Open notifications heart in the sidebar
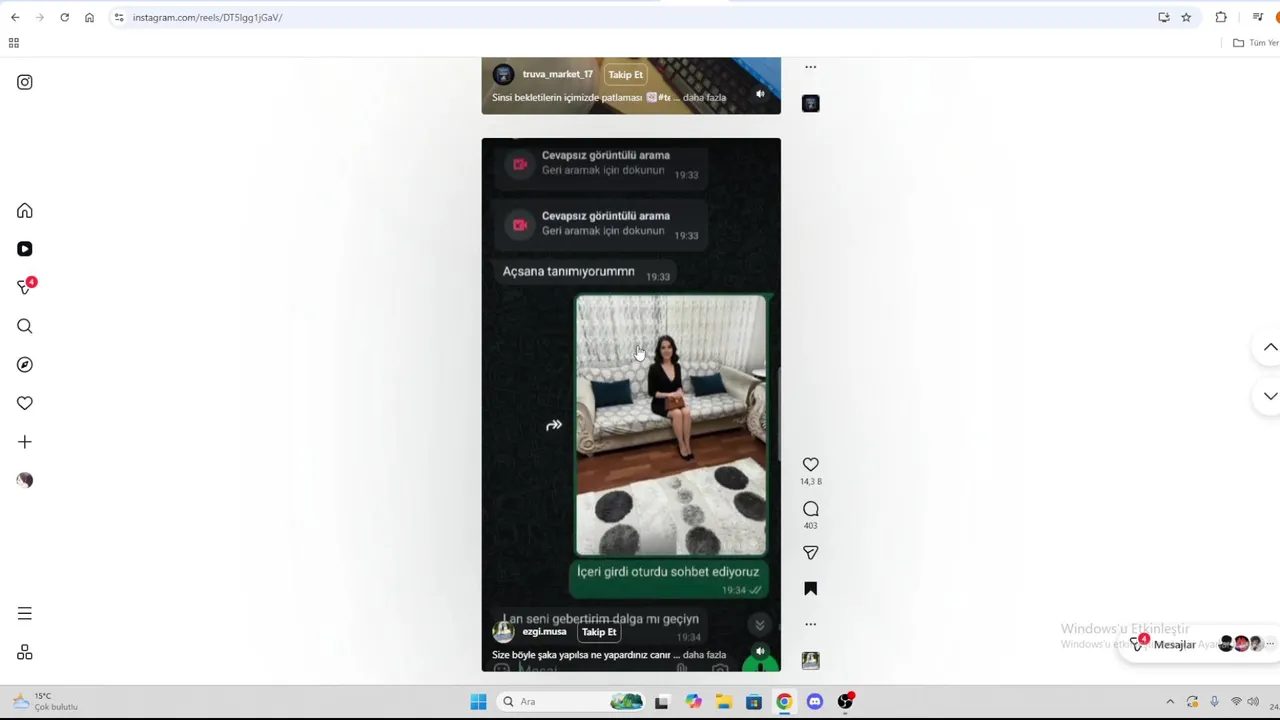1280x720 pixels. click(x=25, y=403)
